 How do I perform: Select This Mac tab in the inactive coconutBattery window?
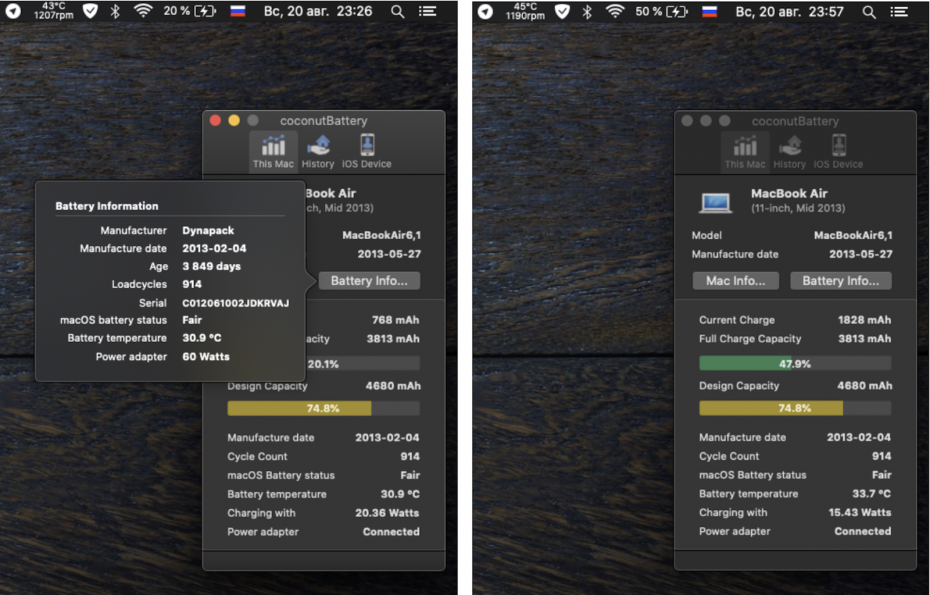tap(745, 151)
